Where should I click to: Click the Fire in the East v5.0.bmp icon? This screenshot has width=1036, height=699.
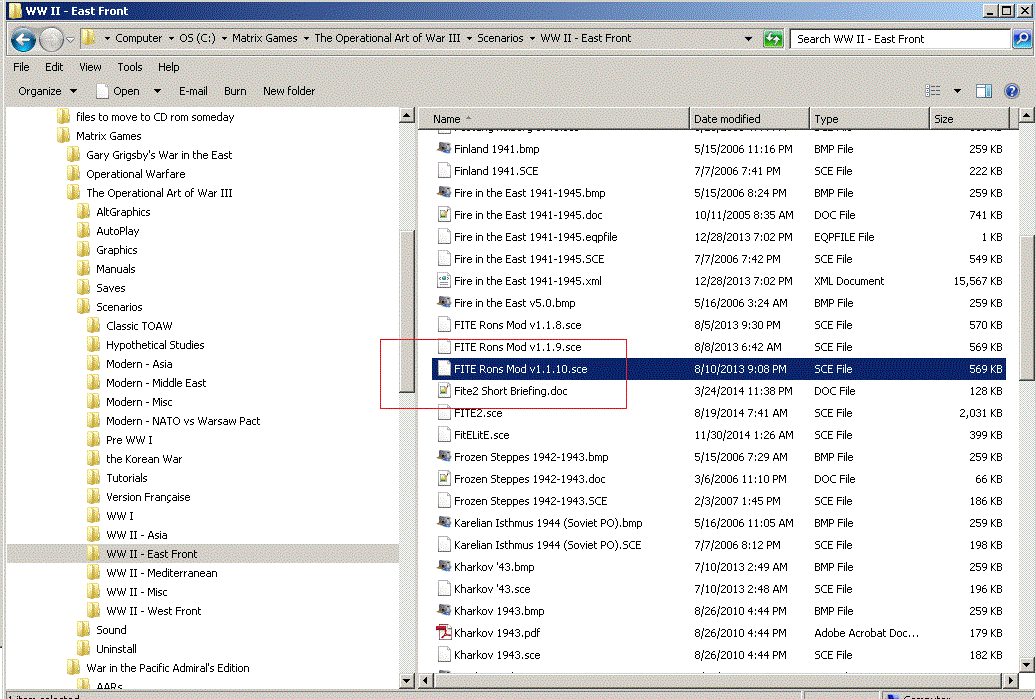[444, 303]
